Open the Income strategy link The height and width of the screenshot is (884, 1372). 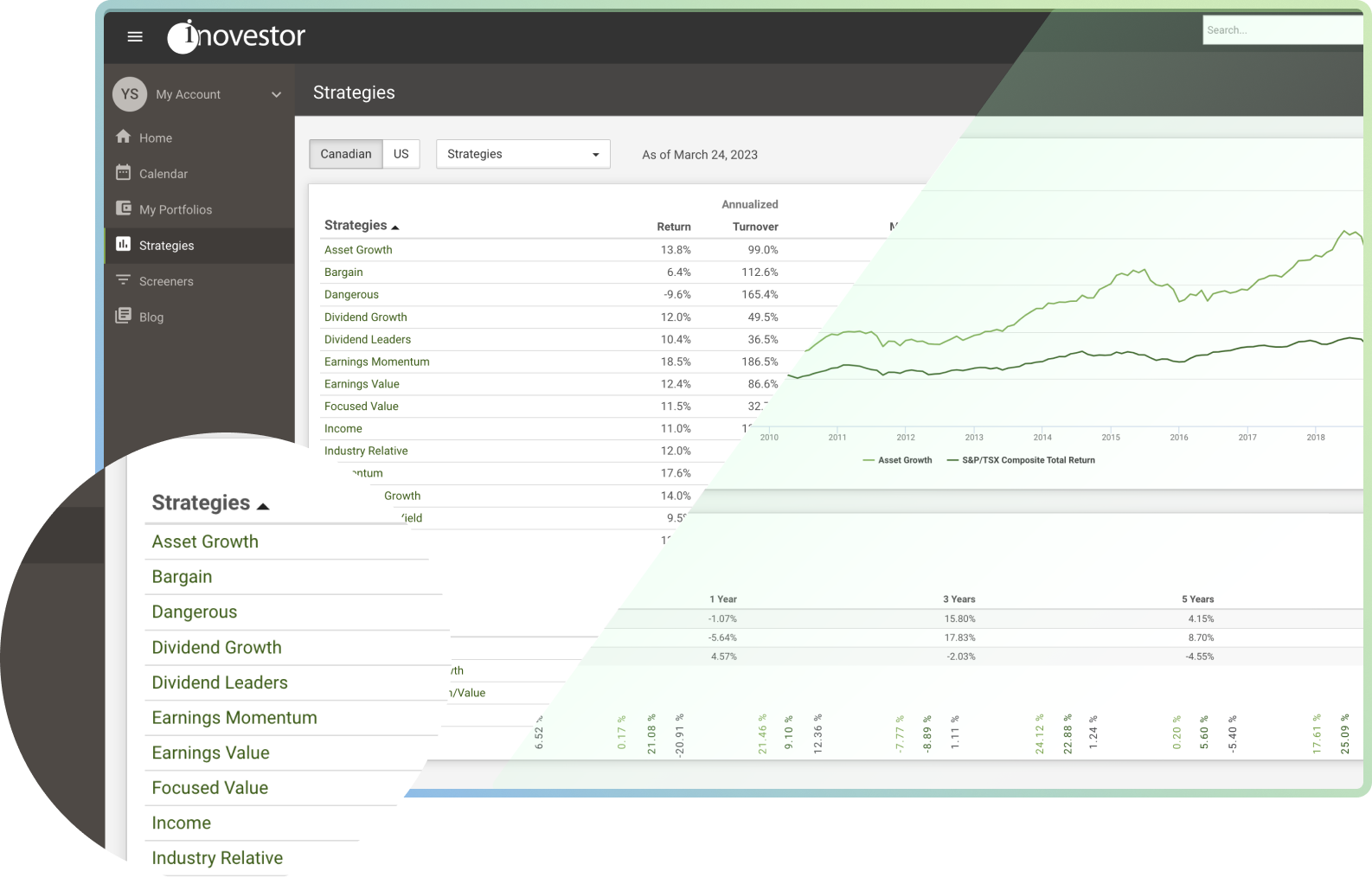tap(343, 429)
